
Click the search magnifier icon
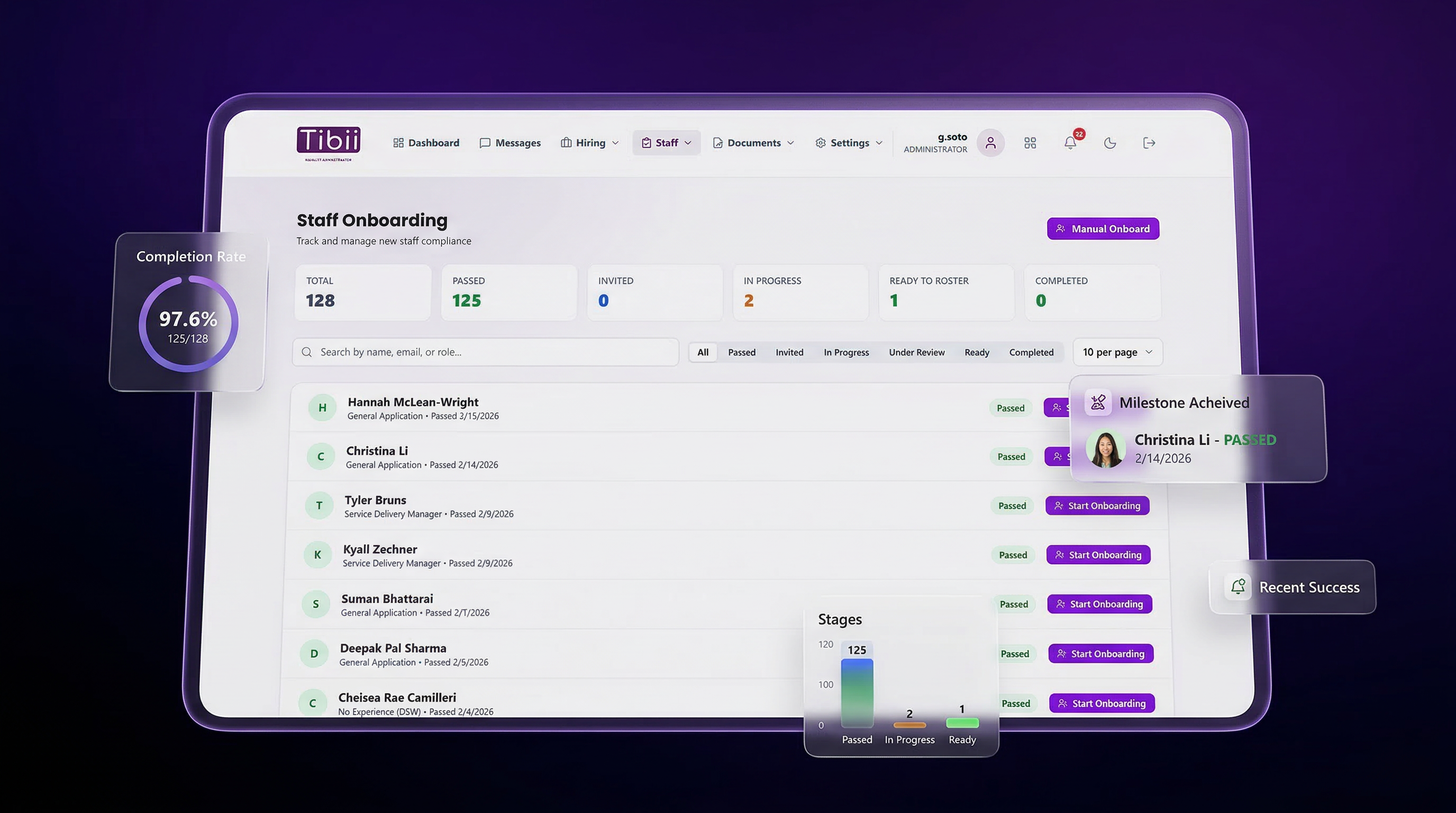click(x=307, y=352)
